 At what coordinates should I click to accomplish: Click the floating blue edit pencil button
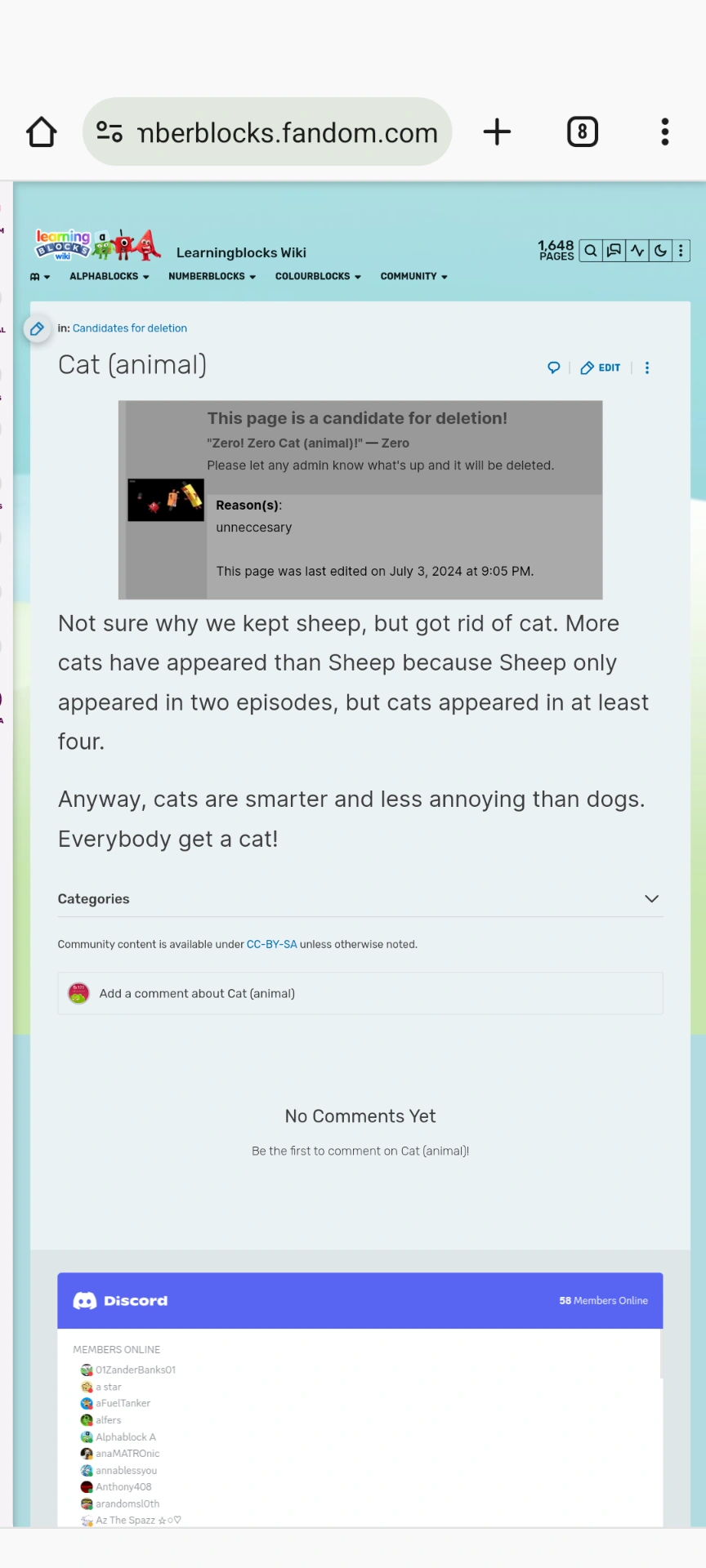pos(37,328)
